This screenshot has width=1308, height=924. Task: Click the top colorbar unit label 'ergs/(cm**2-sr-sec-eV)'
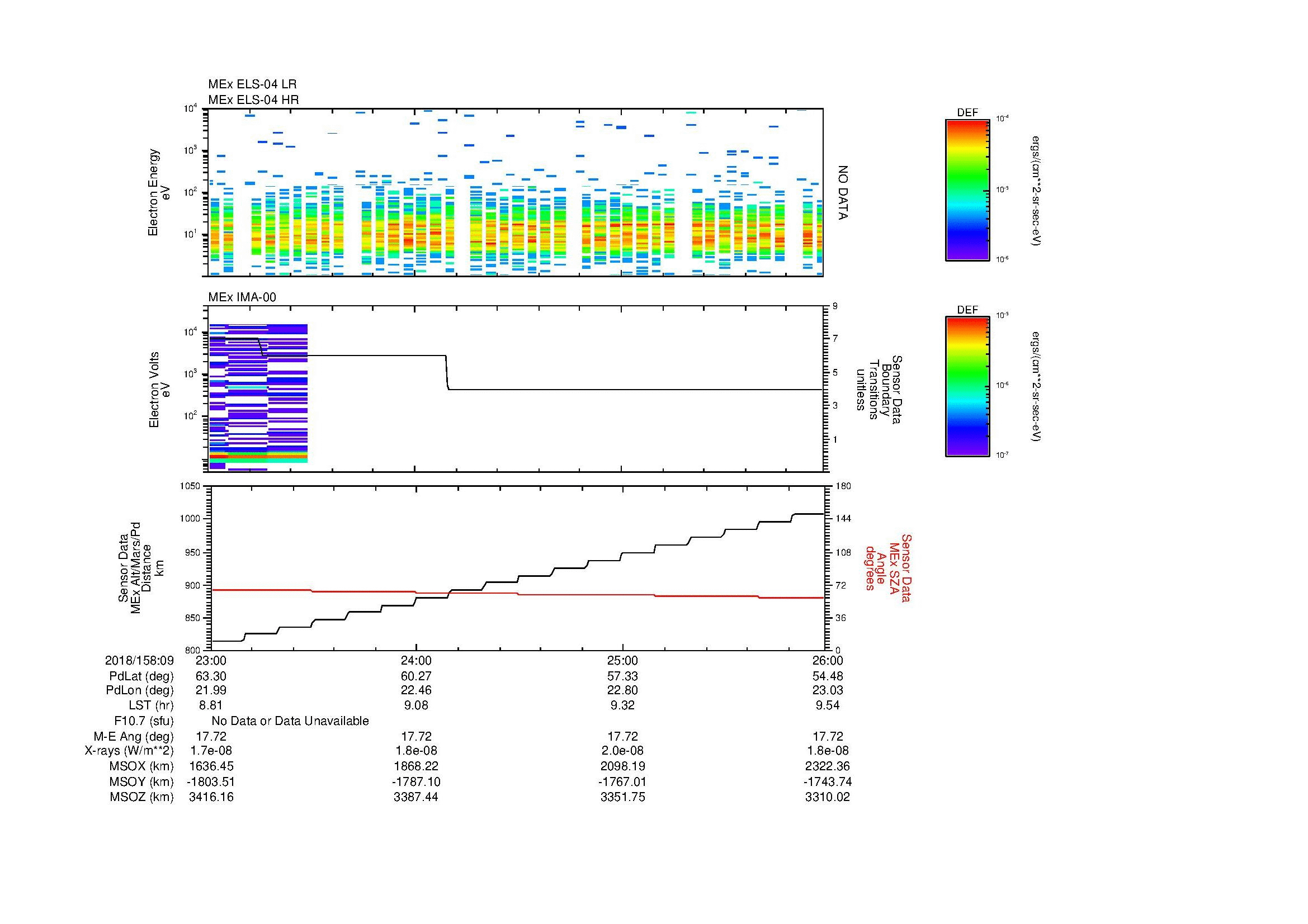click(x=1037, y=191)
